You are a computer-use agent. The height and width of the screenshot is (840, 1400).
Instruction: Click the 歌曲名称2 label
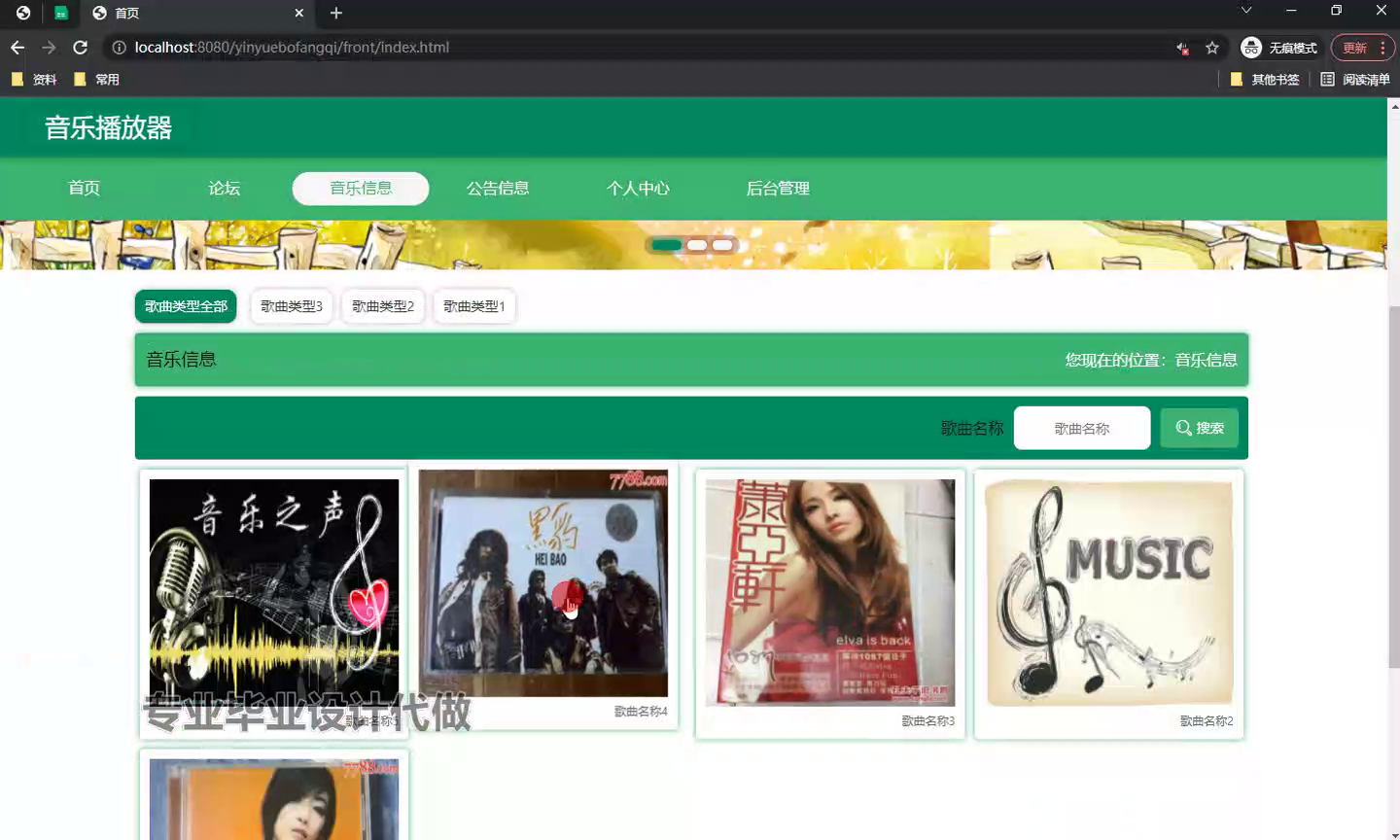pos(1207,721)
